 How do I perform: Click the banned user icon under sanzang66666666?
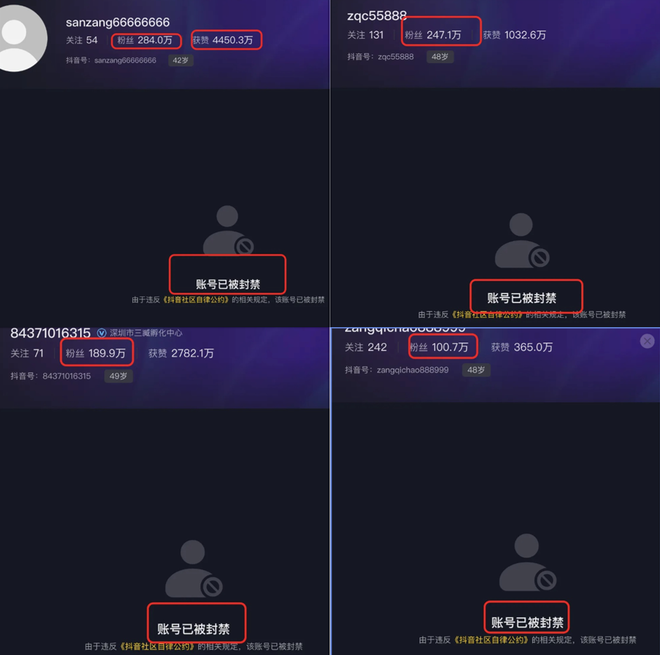click(229, 230)
